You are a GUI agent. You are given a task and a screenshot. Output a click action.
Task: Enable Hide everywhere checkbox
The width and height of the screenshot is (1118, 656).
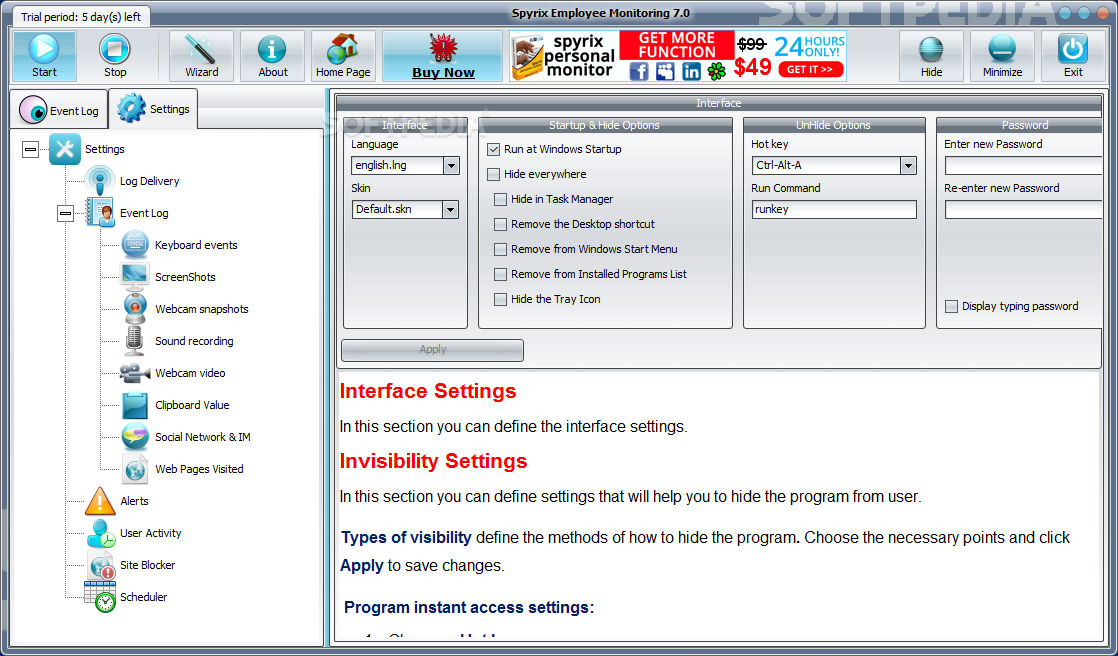493,174
